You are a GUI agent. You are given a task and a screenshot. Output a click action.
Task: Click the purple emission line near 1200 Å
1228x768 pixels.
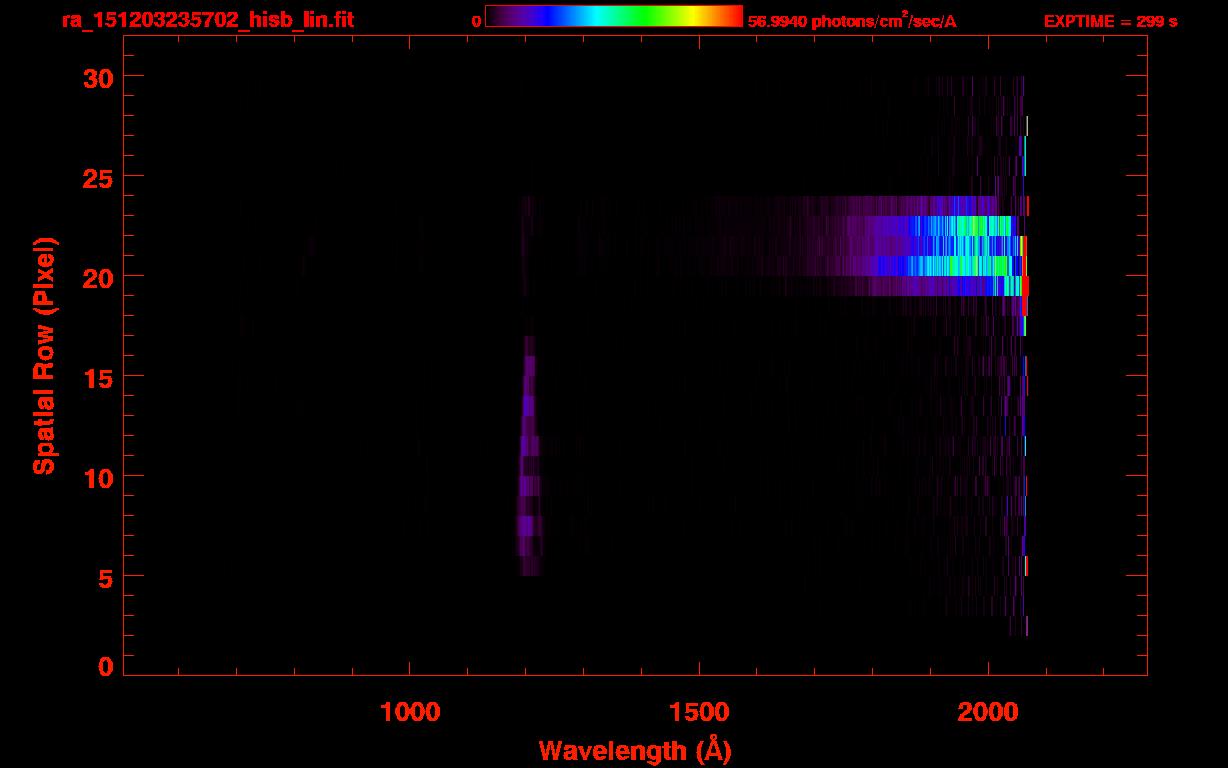tap(529, 455)
